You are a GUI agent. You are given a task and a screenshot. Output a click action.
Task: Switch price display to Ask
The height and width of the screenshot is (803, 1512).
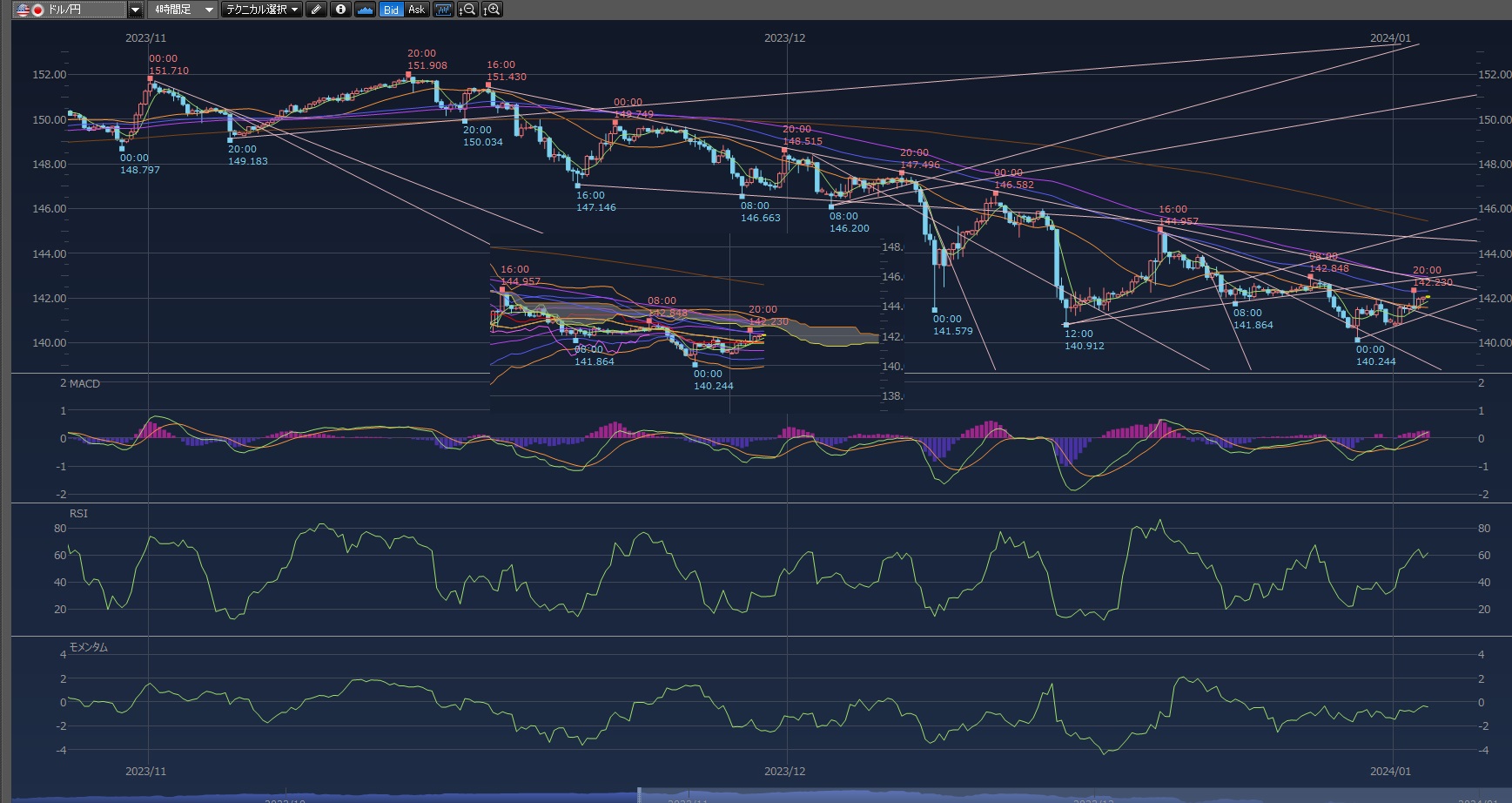pos(416,10)
